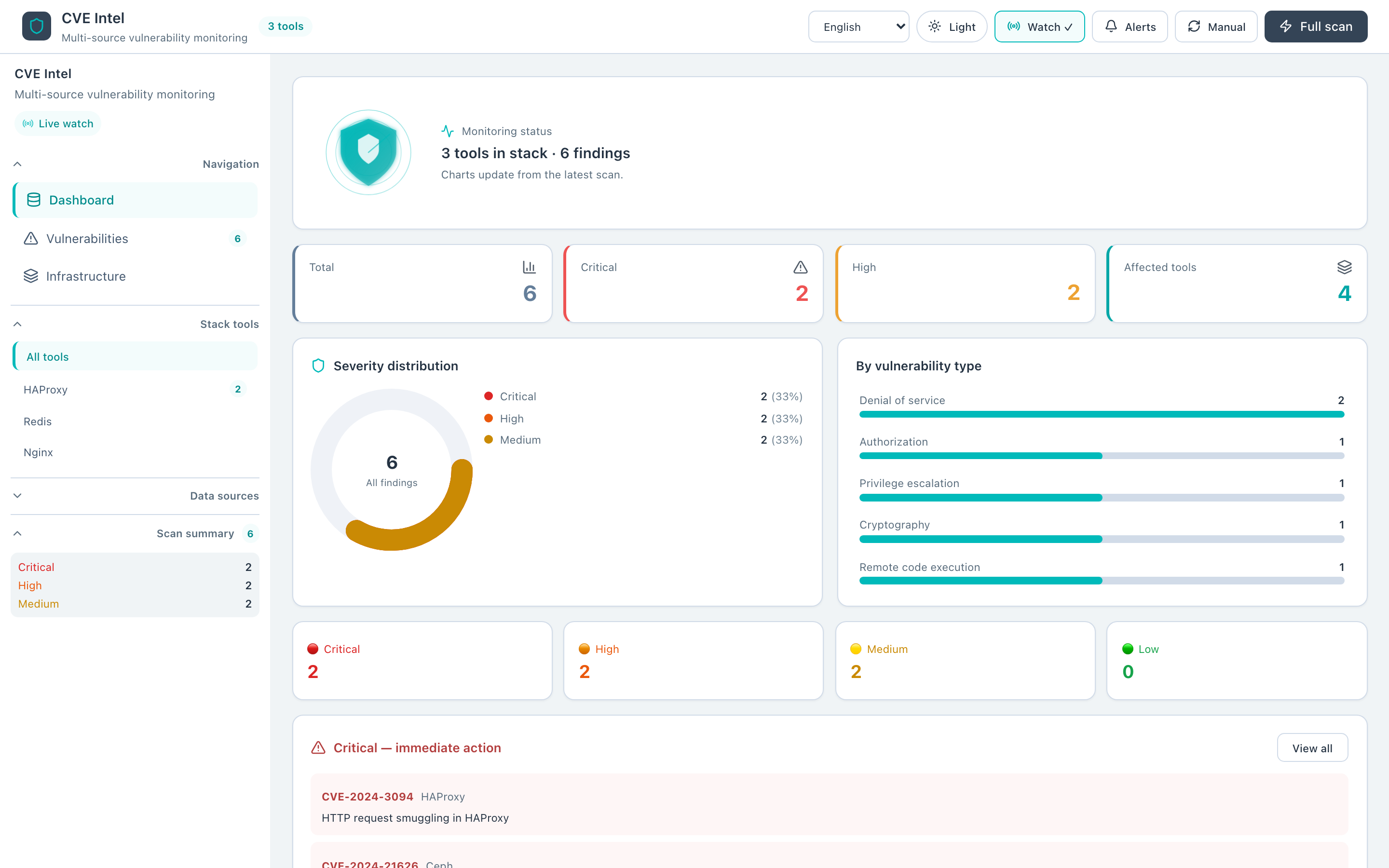Screen dimensions: 1389x868
Task: Click the Dashboard database icon in sidebar
Action: 34,200
